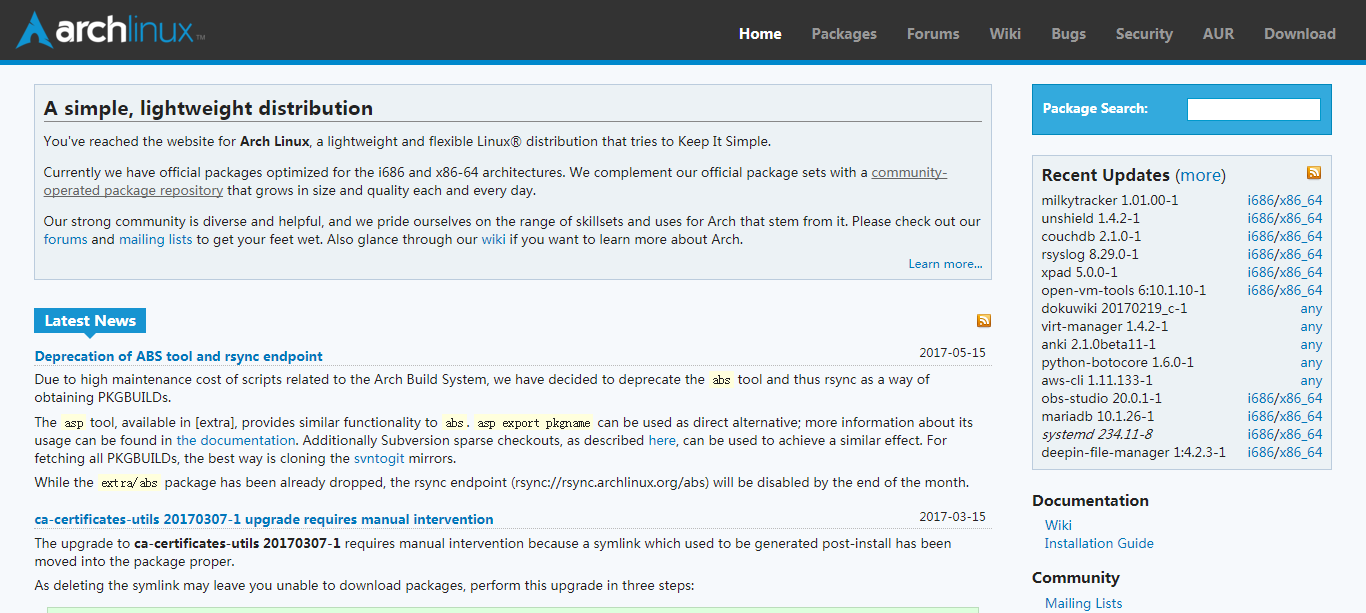Viewport: 1366px width, 613px height.
Task: Open the Packages nav item
Action: pos(844,34)
